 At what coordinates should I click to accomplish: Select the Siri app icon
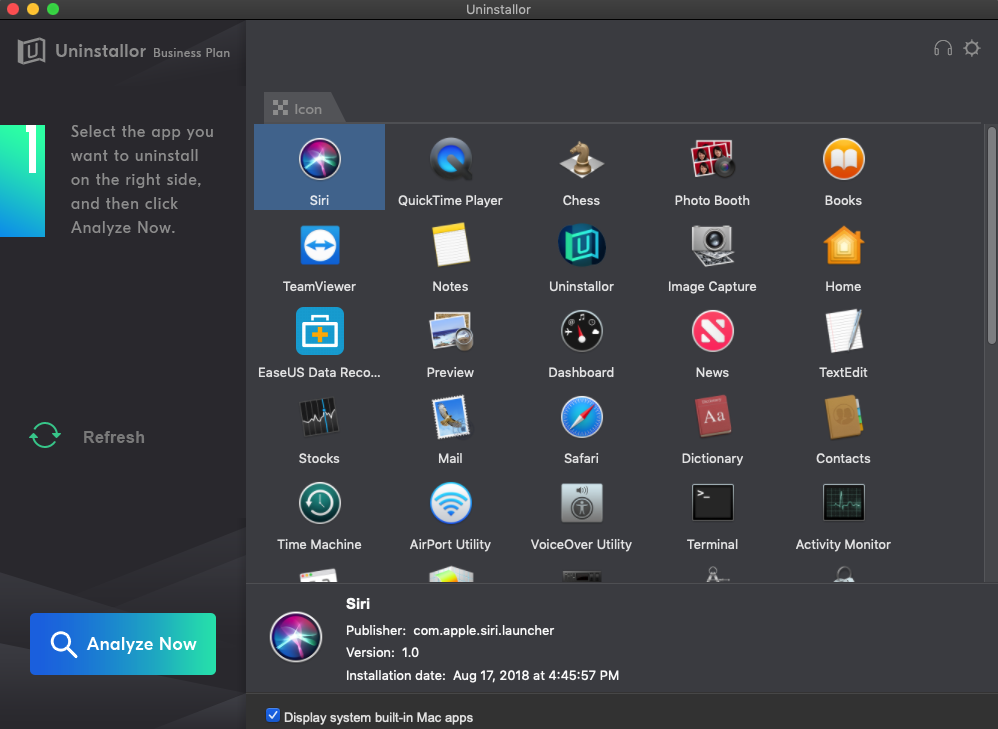320,159
